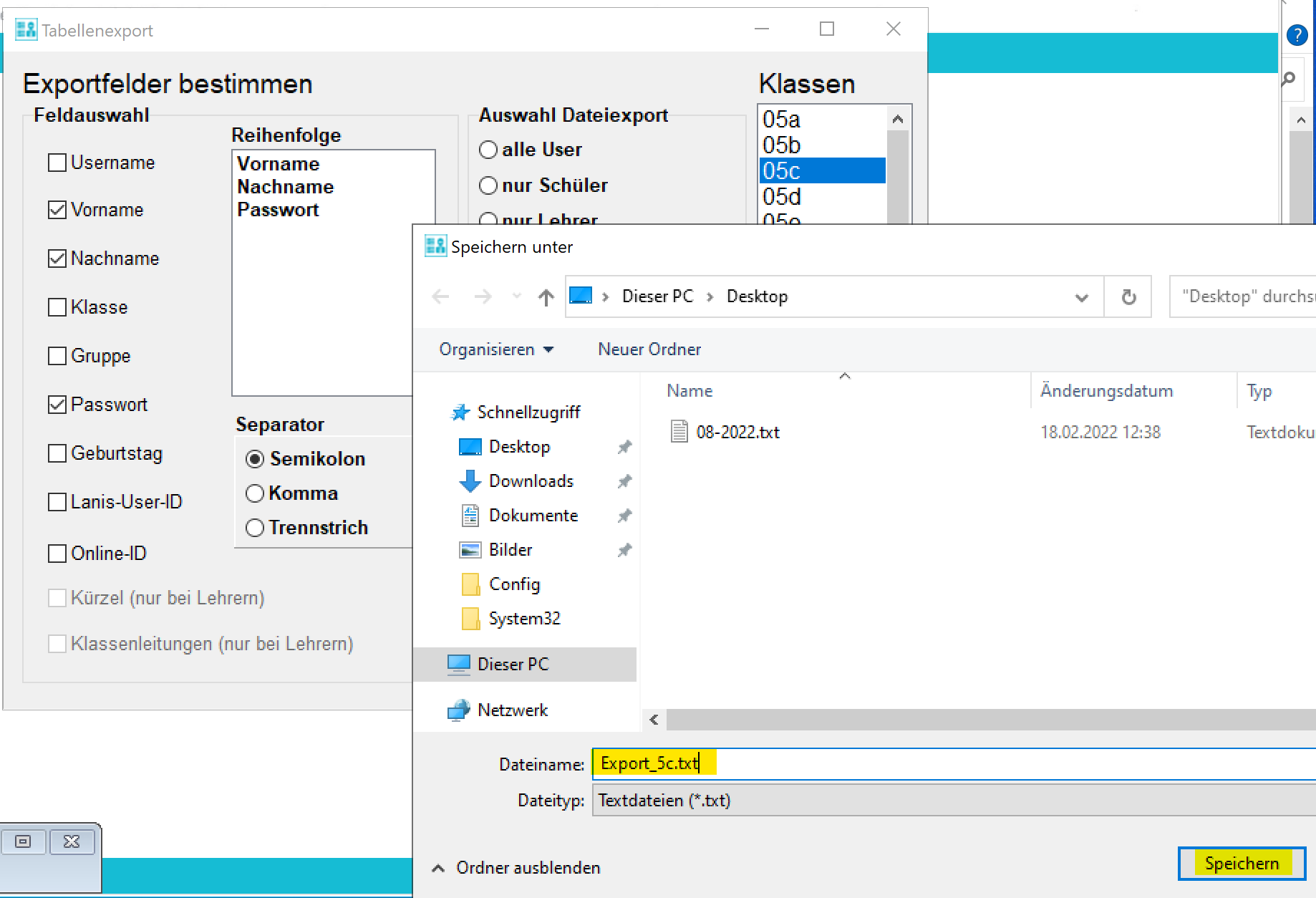The image size is (1316, 898).
Task: Click the 08-2022.txt file icon
Action: pyautogui.click(x=679, y=432)
